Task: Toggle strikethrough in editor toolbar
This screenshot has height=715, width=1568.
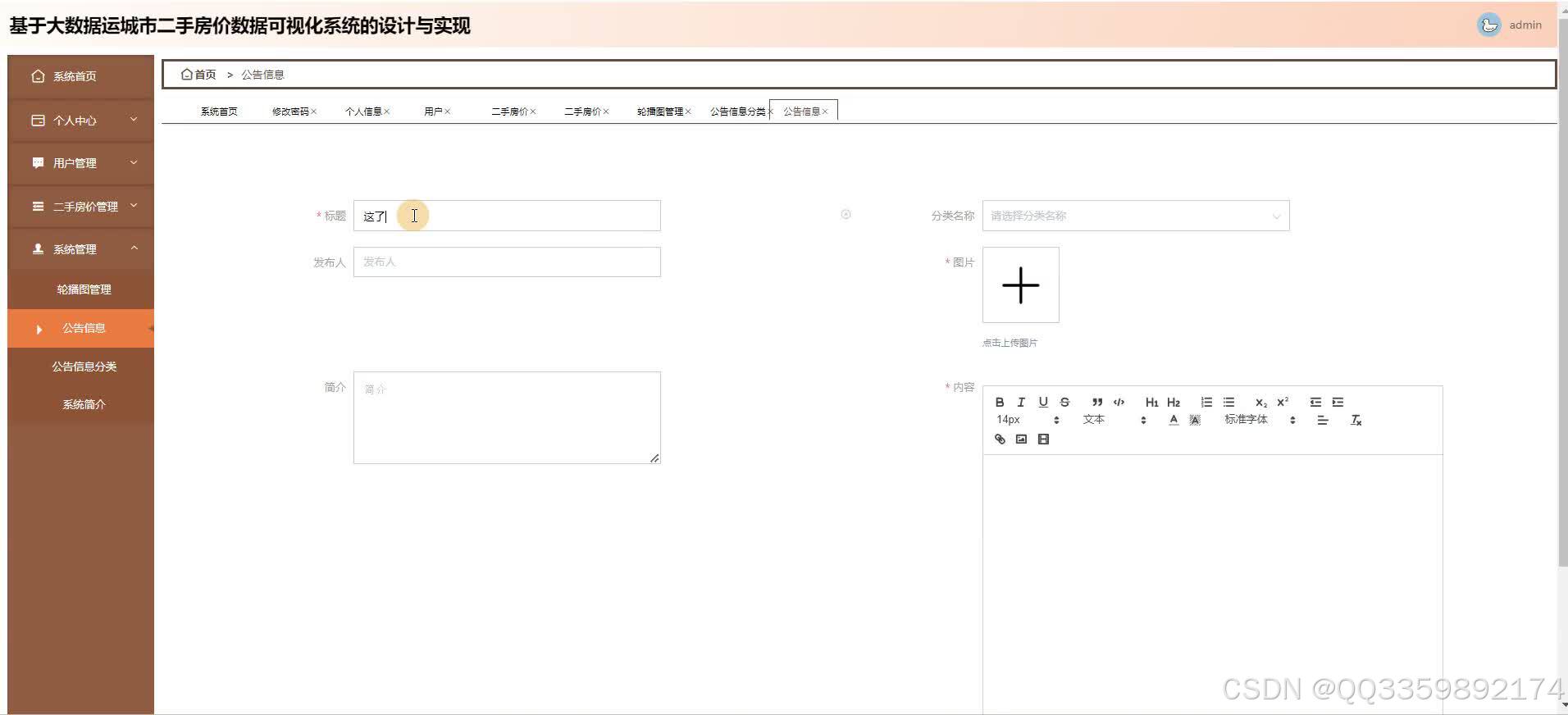Action: (x=1064, y=402)
